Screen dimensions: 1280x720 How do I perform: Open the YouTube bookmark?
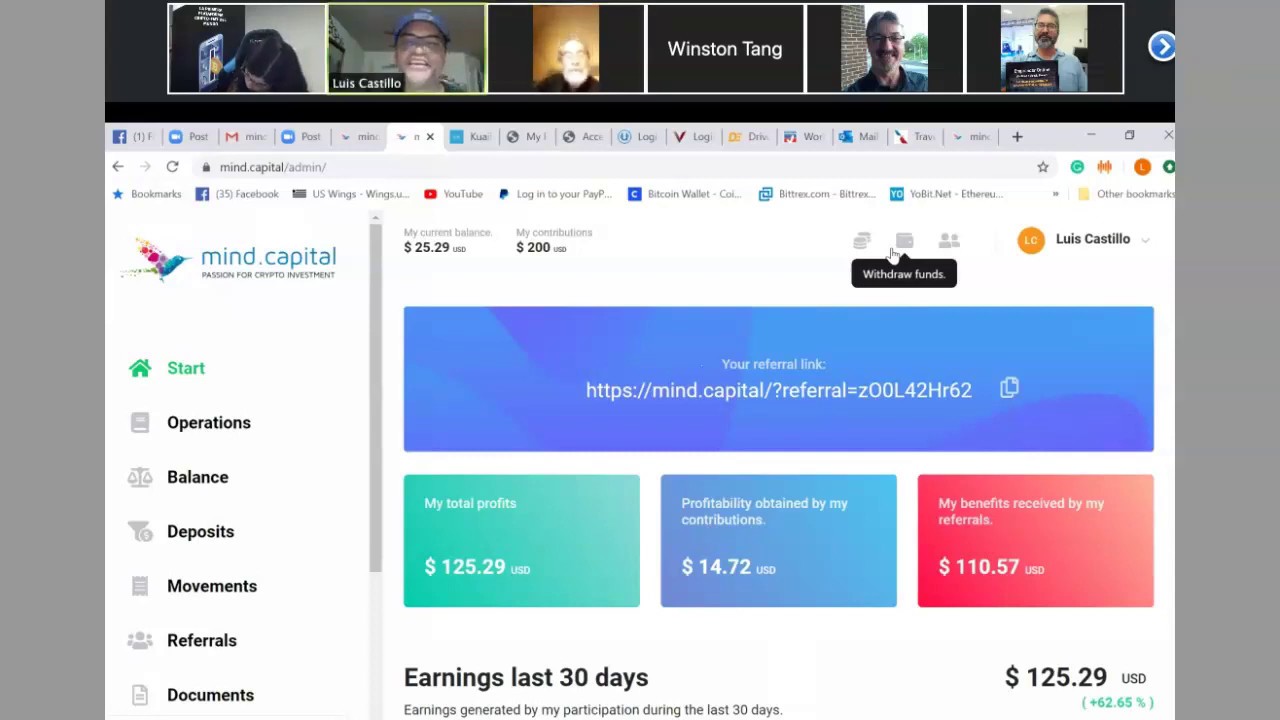point(453,194)
